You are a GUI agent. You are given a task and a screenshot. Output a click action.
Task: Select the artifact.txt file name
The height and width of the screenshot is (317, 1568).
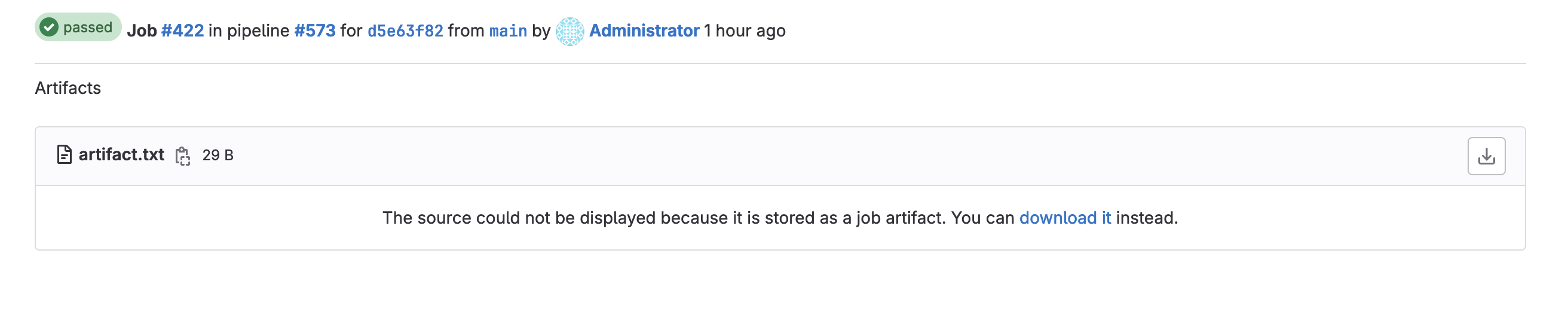pyautogui.click(x=121, y=155)
